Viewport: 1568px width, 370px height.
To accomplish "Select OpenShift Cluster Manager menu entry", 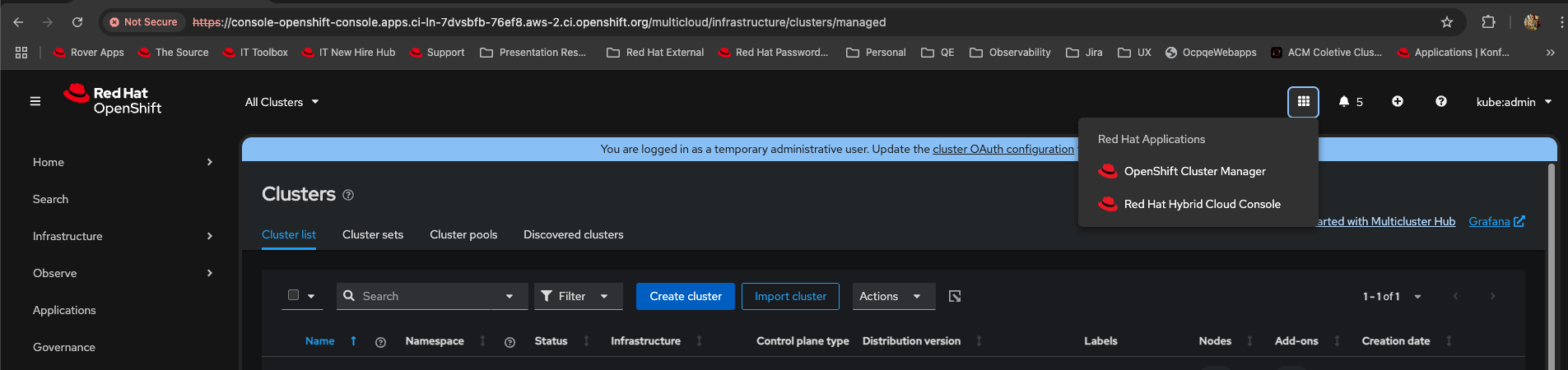I will (1194, 171).
